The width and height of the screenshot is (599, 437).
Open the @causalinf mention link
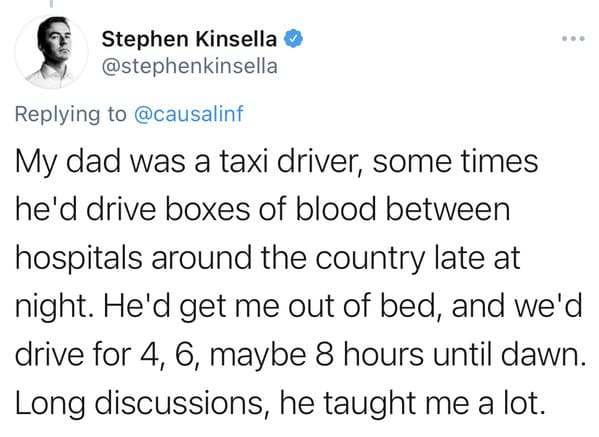pos(189,113)
